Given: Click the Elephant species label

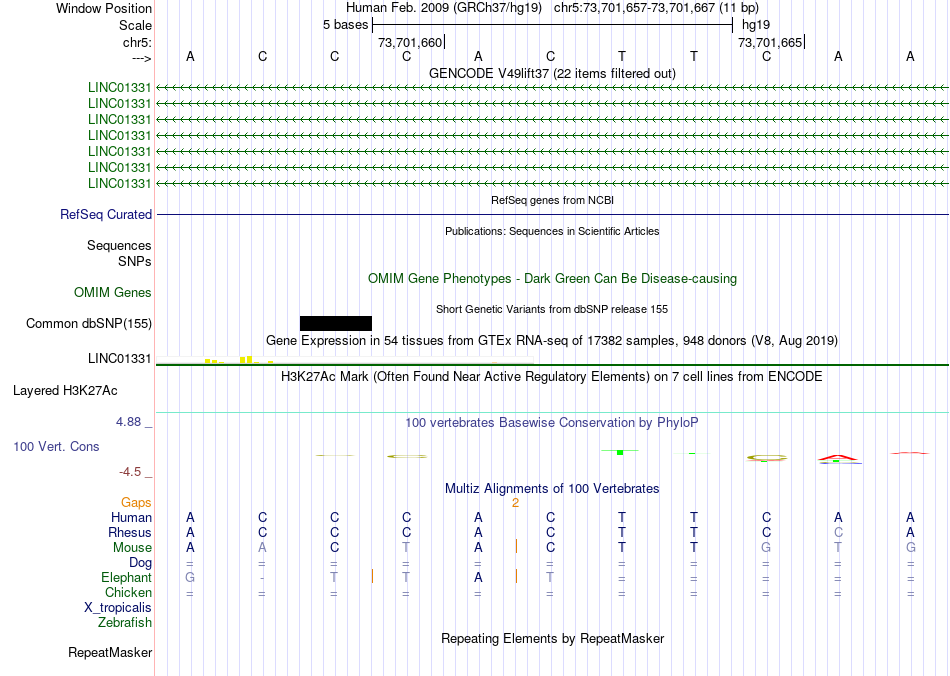Looking at the screenshot, I should pos(127,577).
